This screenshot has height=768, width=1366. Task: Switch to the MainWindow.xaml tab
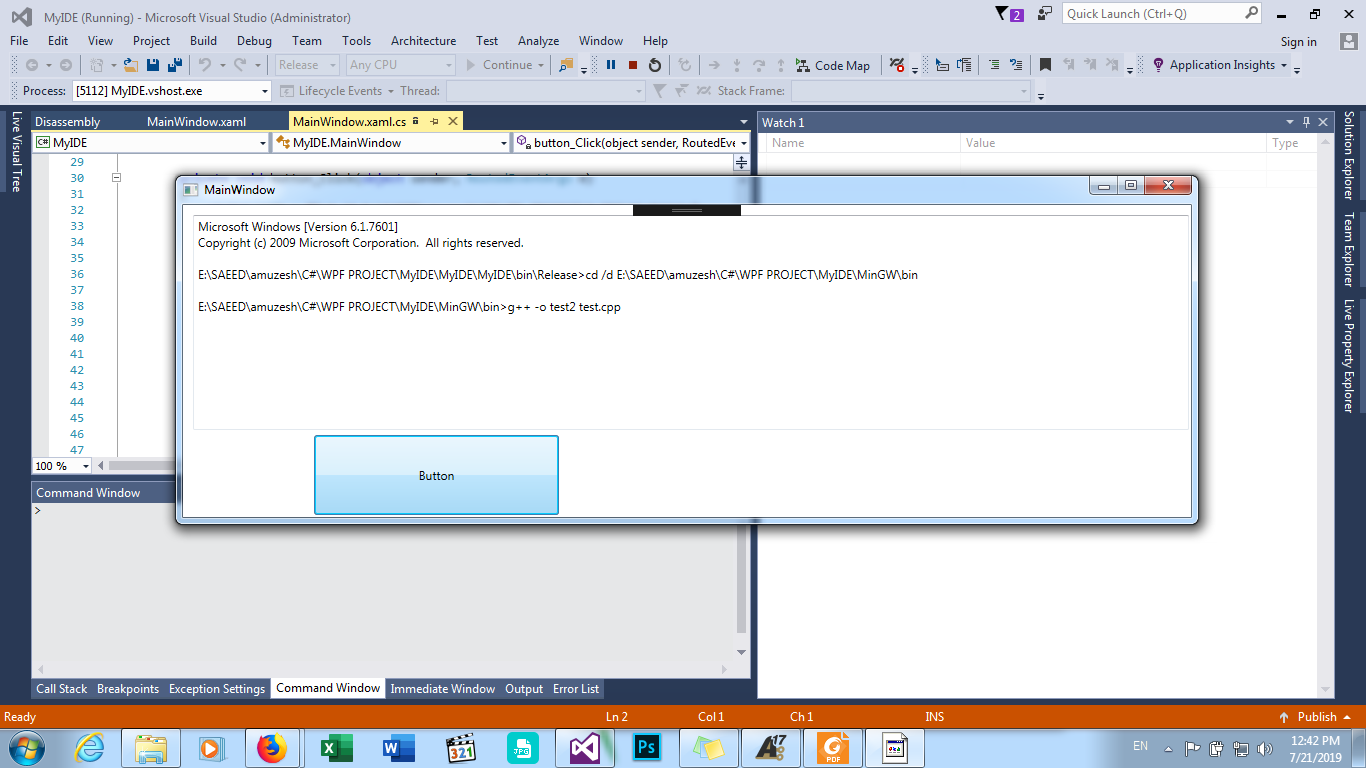coord(196,122)
